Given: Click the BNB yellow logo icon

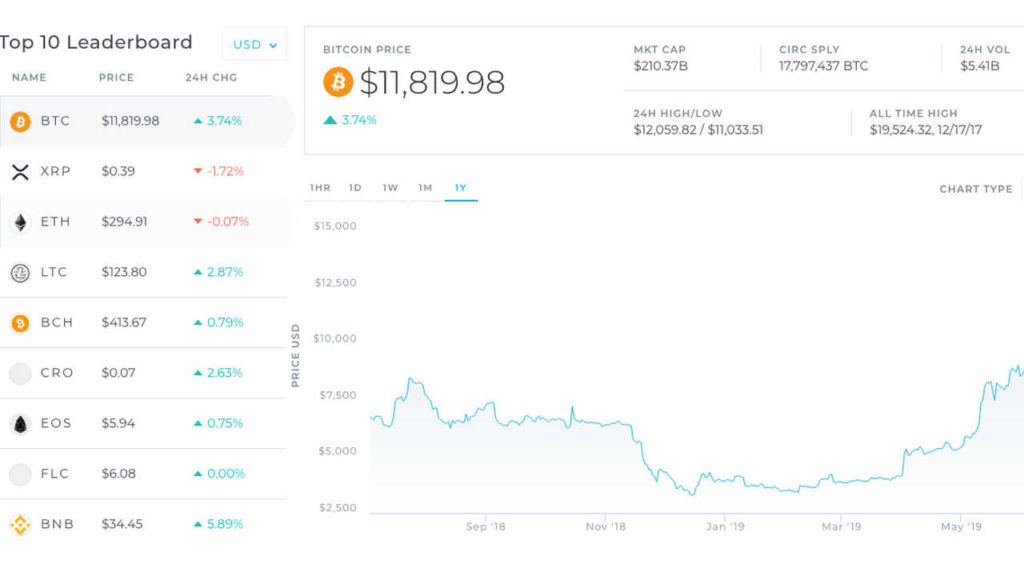Looking at the screenshot, I should (x=20, y=524).
